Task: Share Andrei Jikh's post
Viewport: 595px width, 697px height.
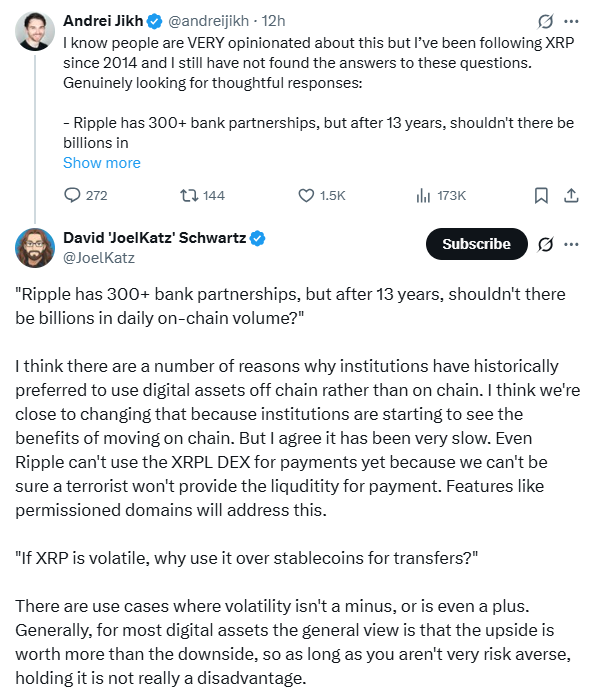Action: coord(571,196)
